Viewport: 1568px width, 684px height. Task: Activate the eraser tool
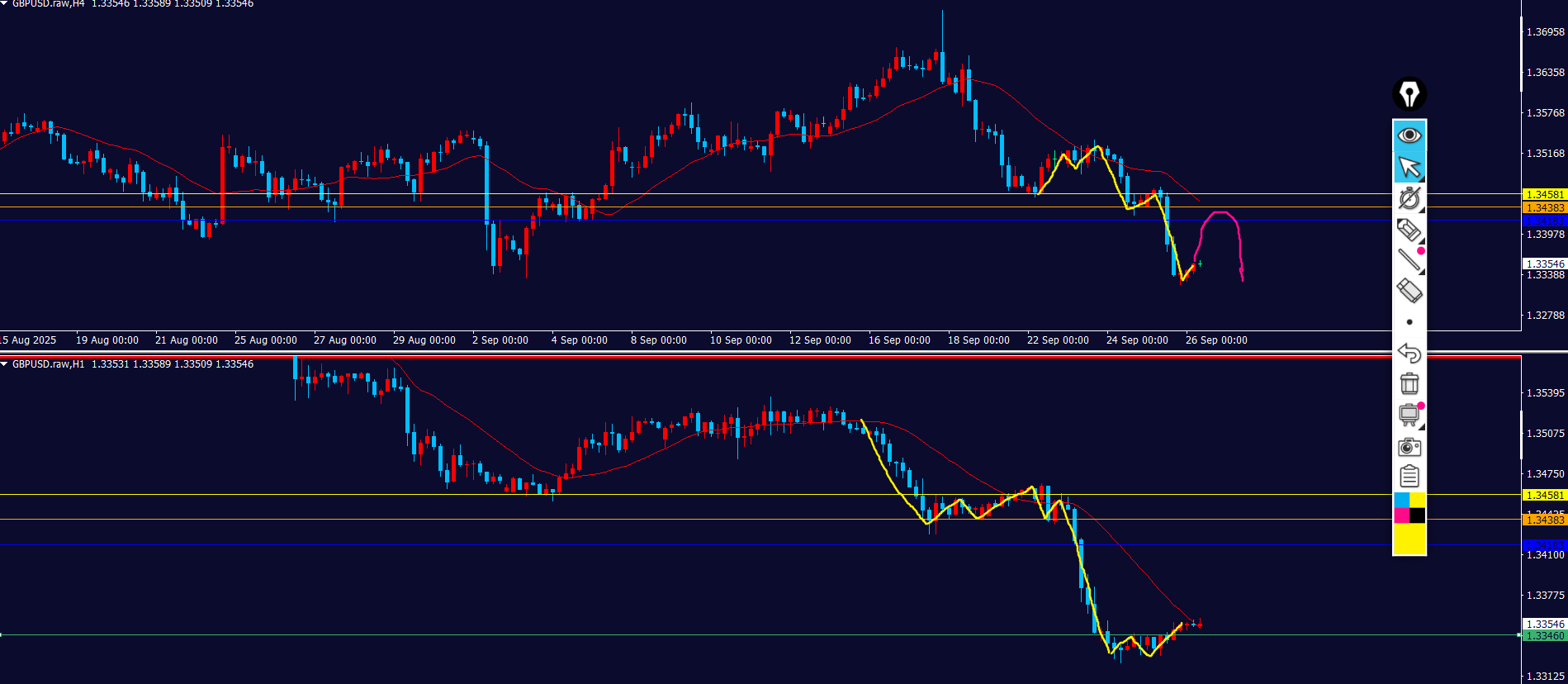click(x=1409, y=291)
